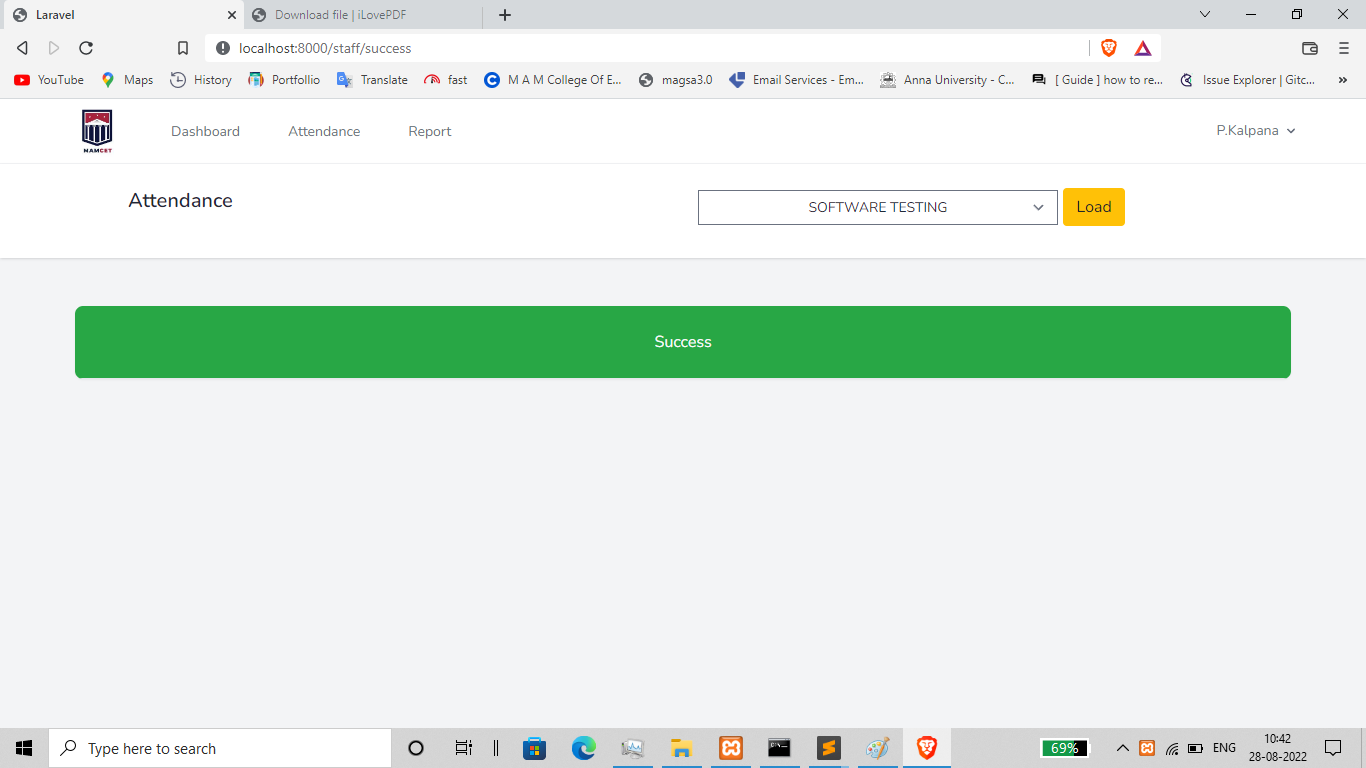
Task: Expand the hidden bookmarks overflow chevron
Action: pos(1343,80)
